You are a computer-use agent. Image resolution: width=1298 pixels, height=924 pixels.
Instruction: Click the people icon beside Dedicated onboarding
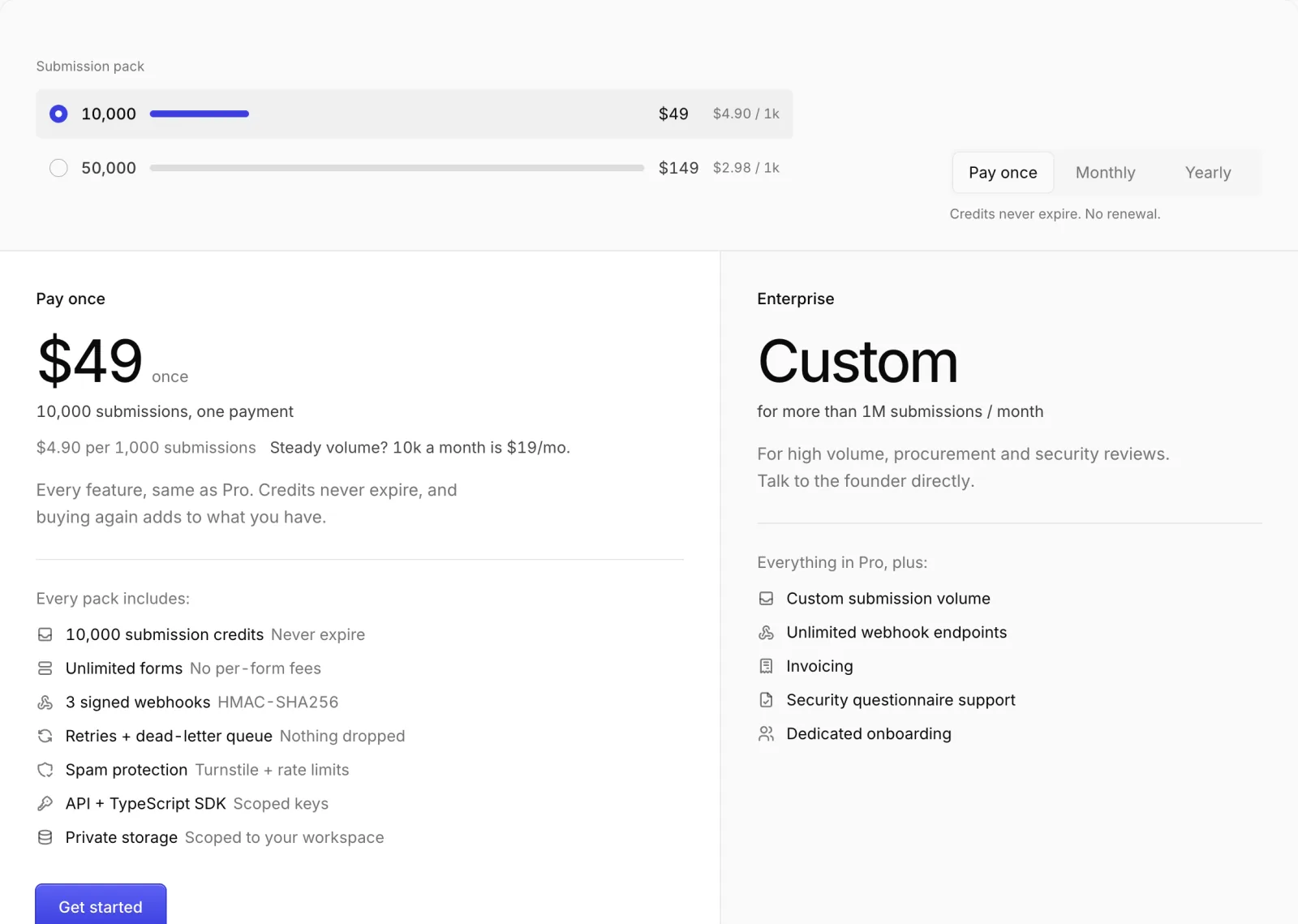click(x=766, y=734)
